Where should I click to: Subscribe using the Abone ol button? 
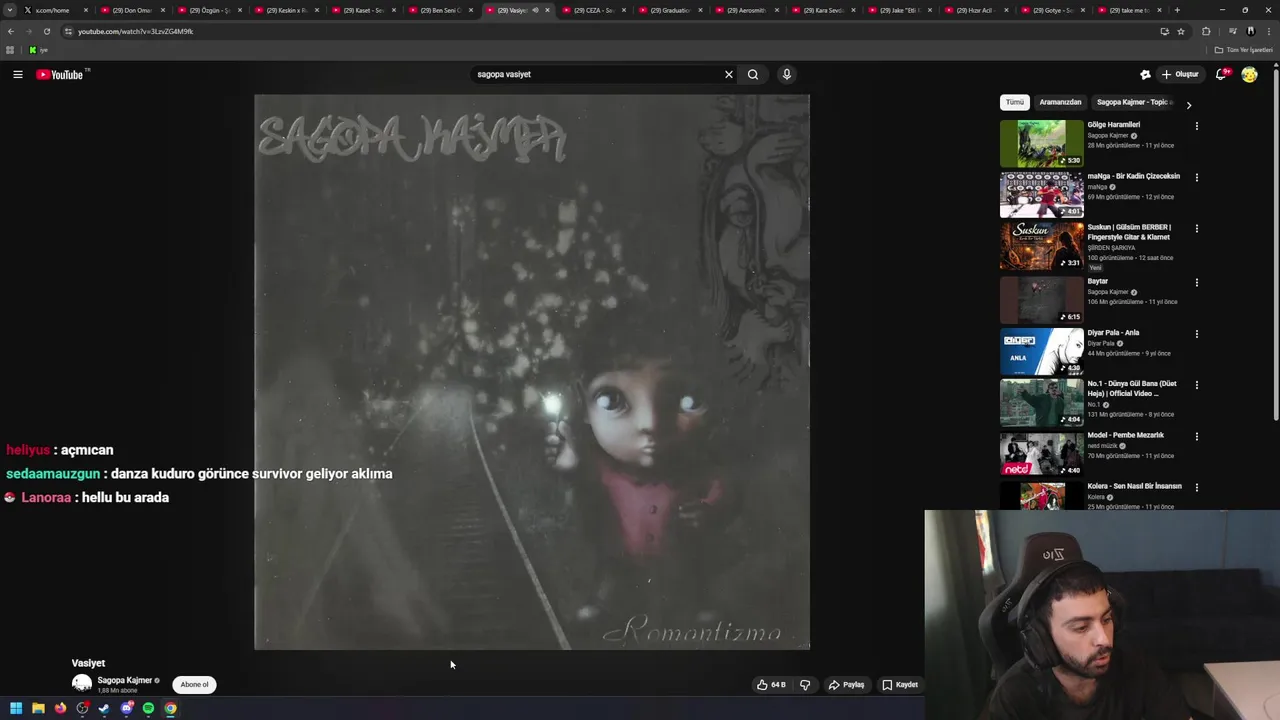tap(194, 684)
